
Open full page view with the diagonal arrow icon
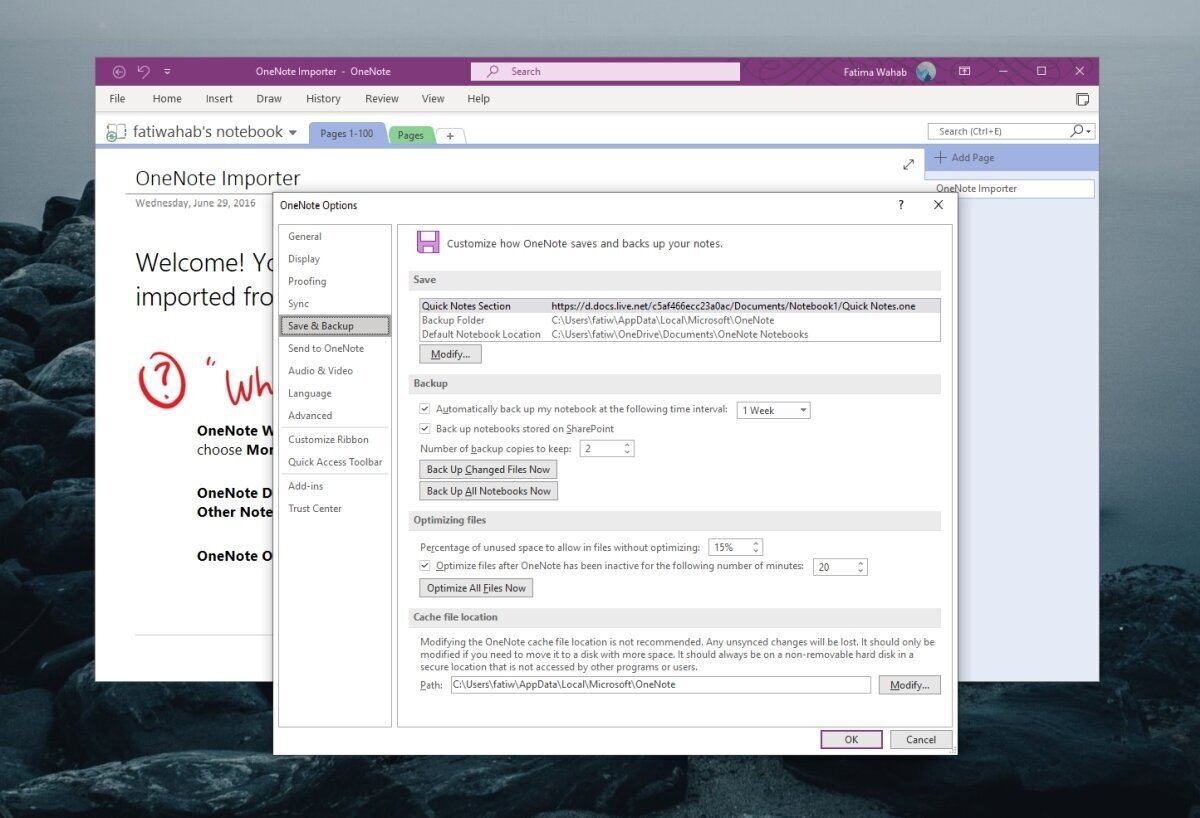[908, 164]
